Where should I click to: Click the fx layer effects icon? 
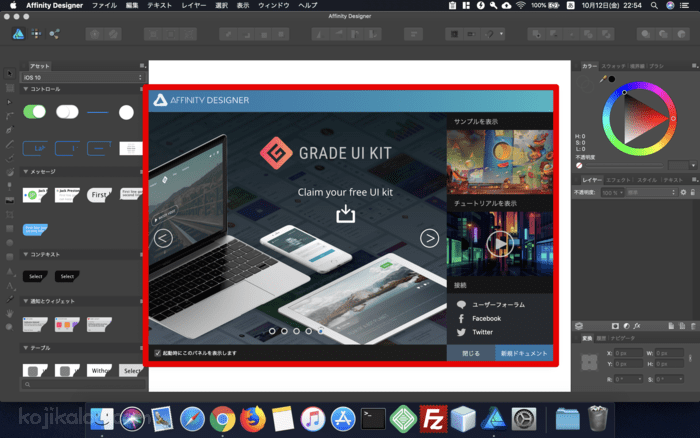637,326
